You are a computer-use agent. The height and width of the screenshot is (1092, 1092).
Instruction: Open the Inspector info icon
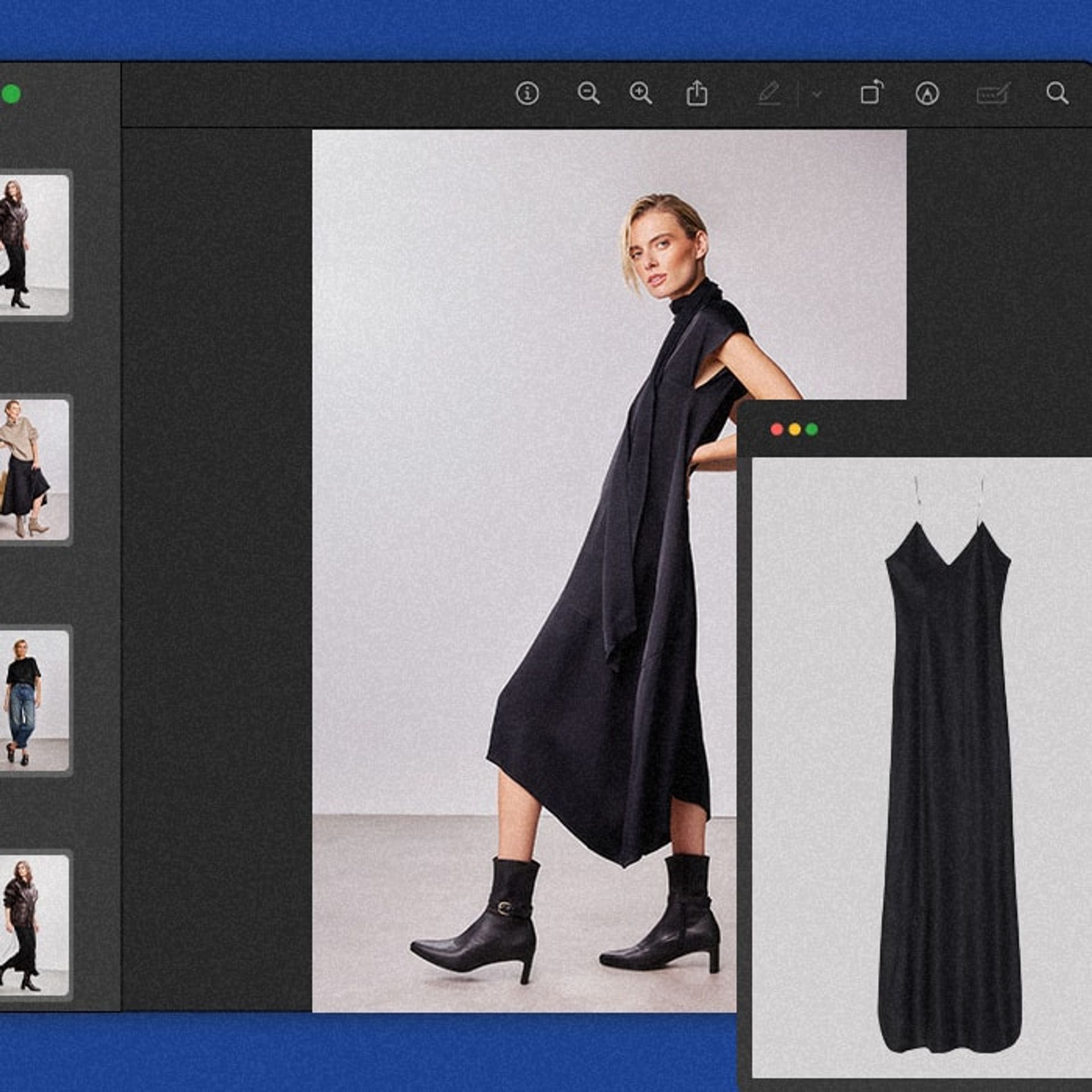[527, 93]
